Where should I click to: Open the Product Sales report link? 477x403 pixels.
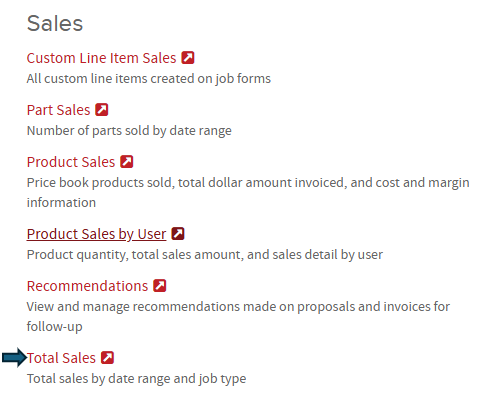coord(71,162)
